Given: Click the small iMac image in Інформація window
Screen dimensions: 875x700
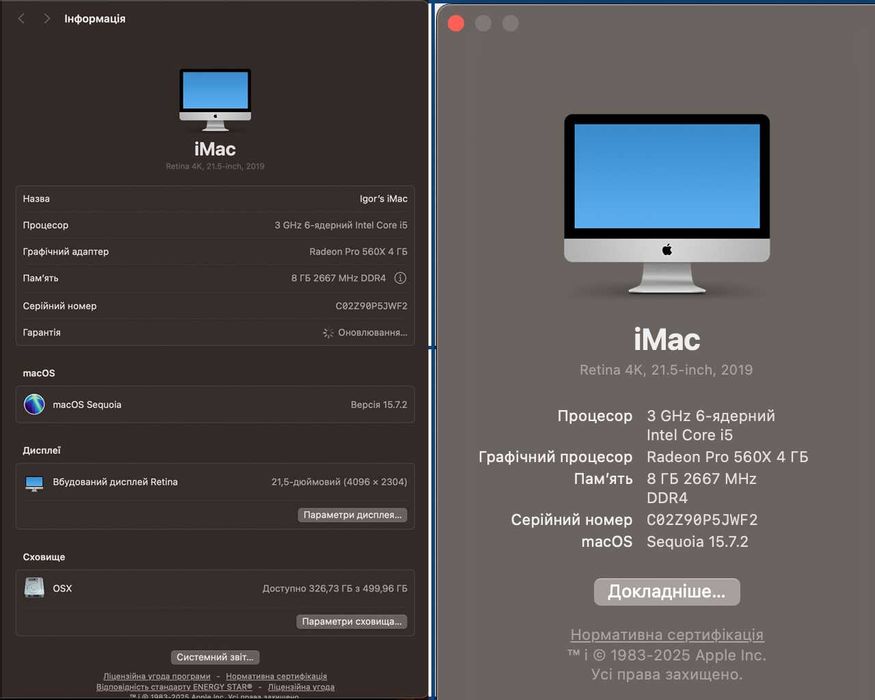Looking at the screenshot, I should pyautogui.click(x=215, y=99).
